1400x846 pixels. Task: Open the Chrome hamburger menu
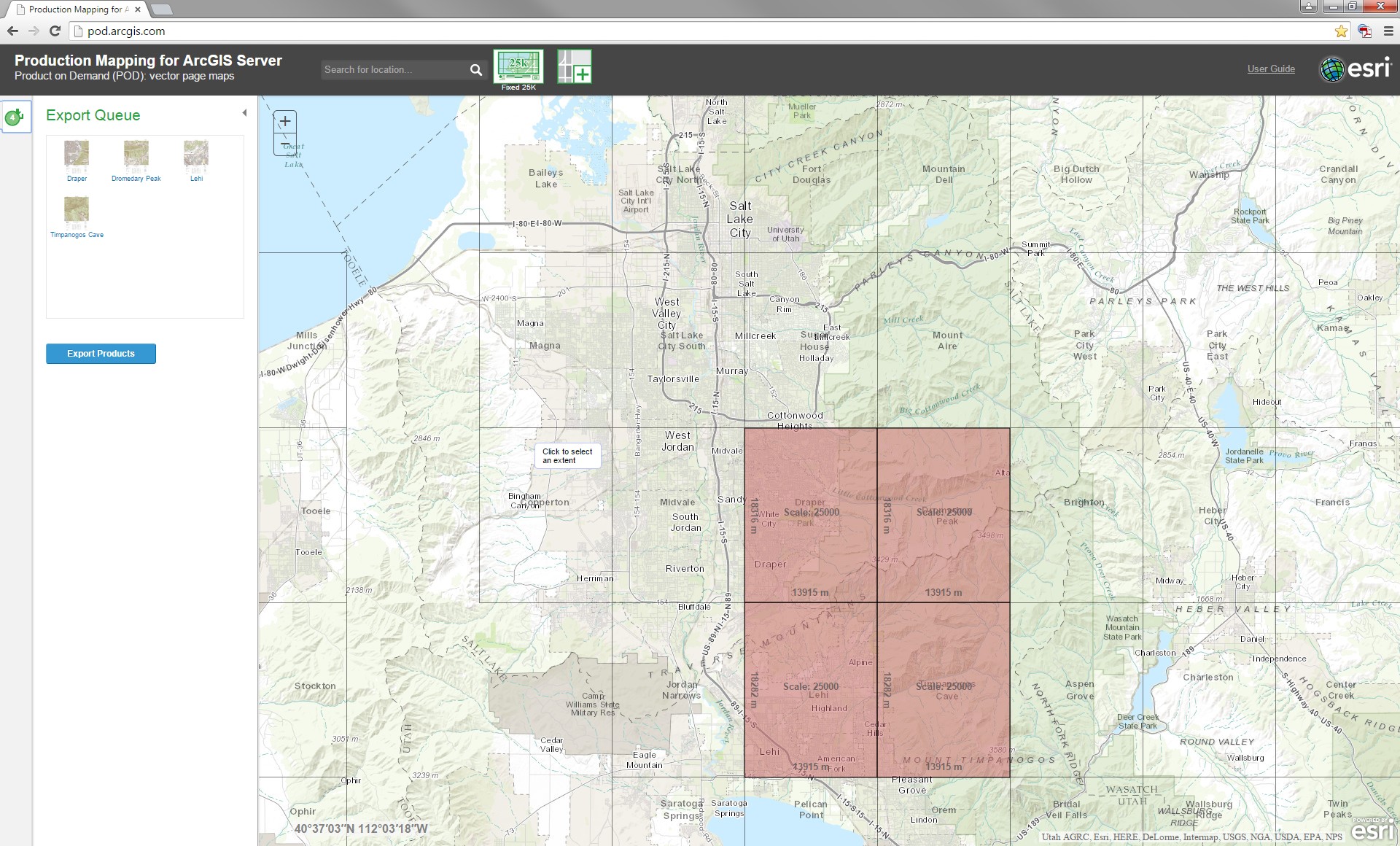click(x=1388, y=31)
